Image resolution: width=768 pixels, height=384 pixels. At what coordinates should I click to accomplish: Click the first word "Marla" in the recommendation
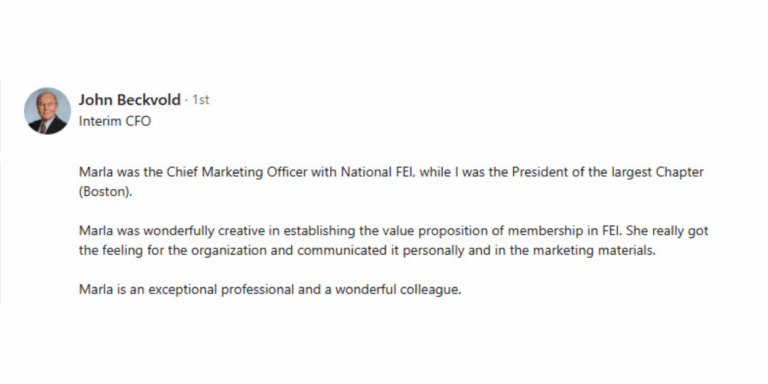tap(93, 172)
